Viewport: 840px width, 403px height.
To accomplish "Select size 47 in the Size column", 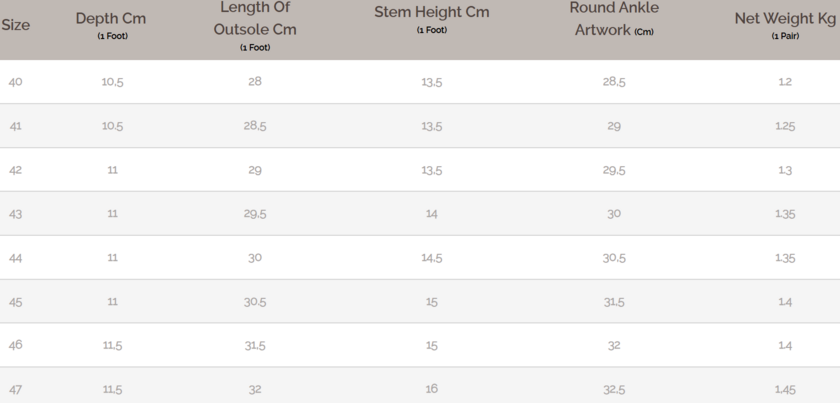I will pos(15,388).
